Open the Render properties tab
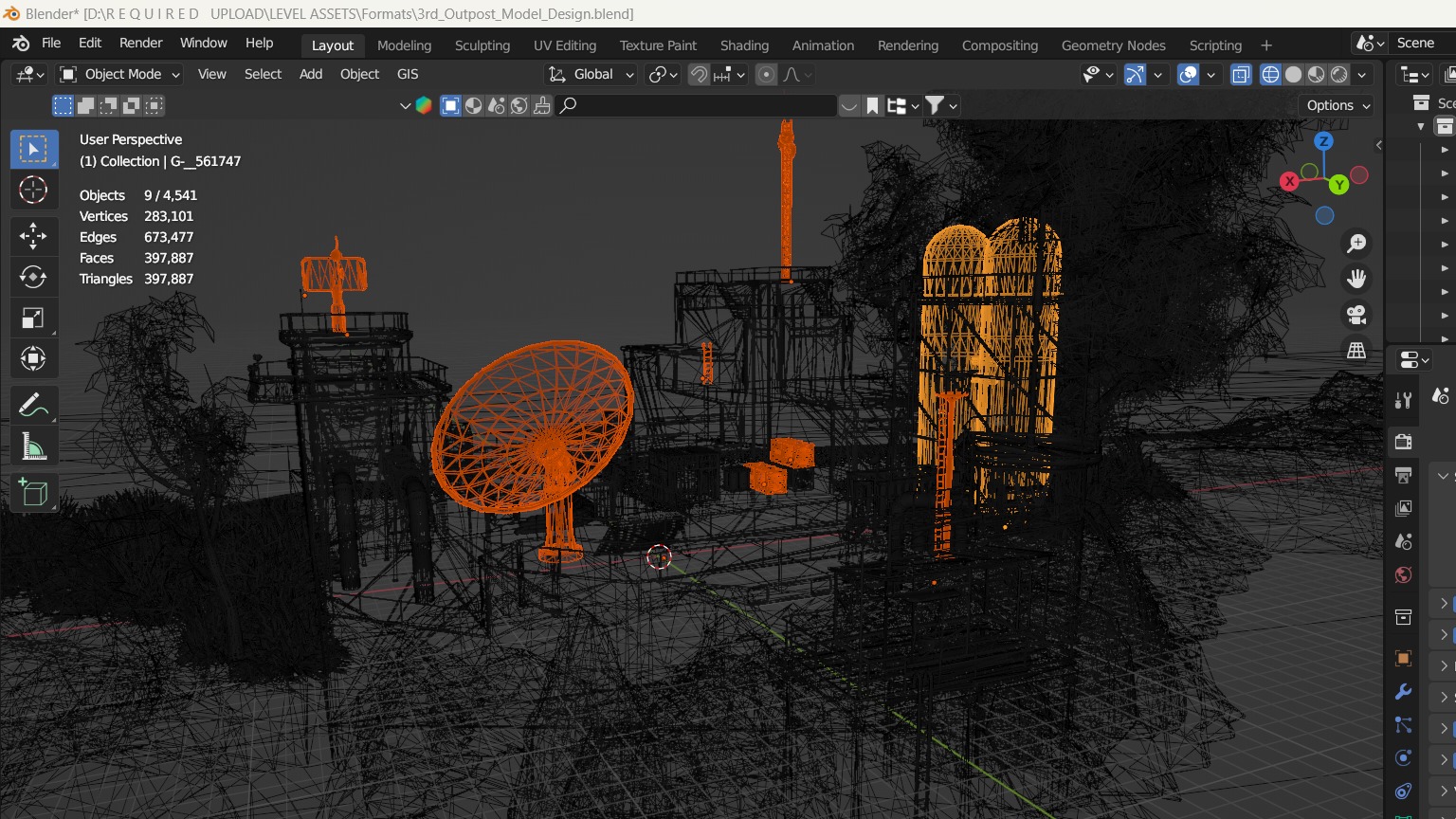This screenshot has width=1456, height=819. [1404, 442]
